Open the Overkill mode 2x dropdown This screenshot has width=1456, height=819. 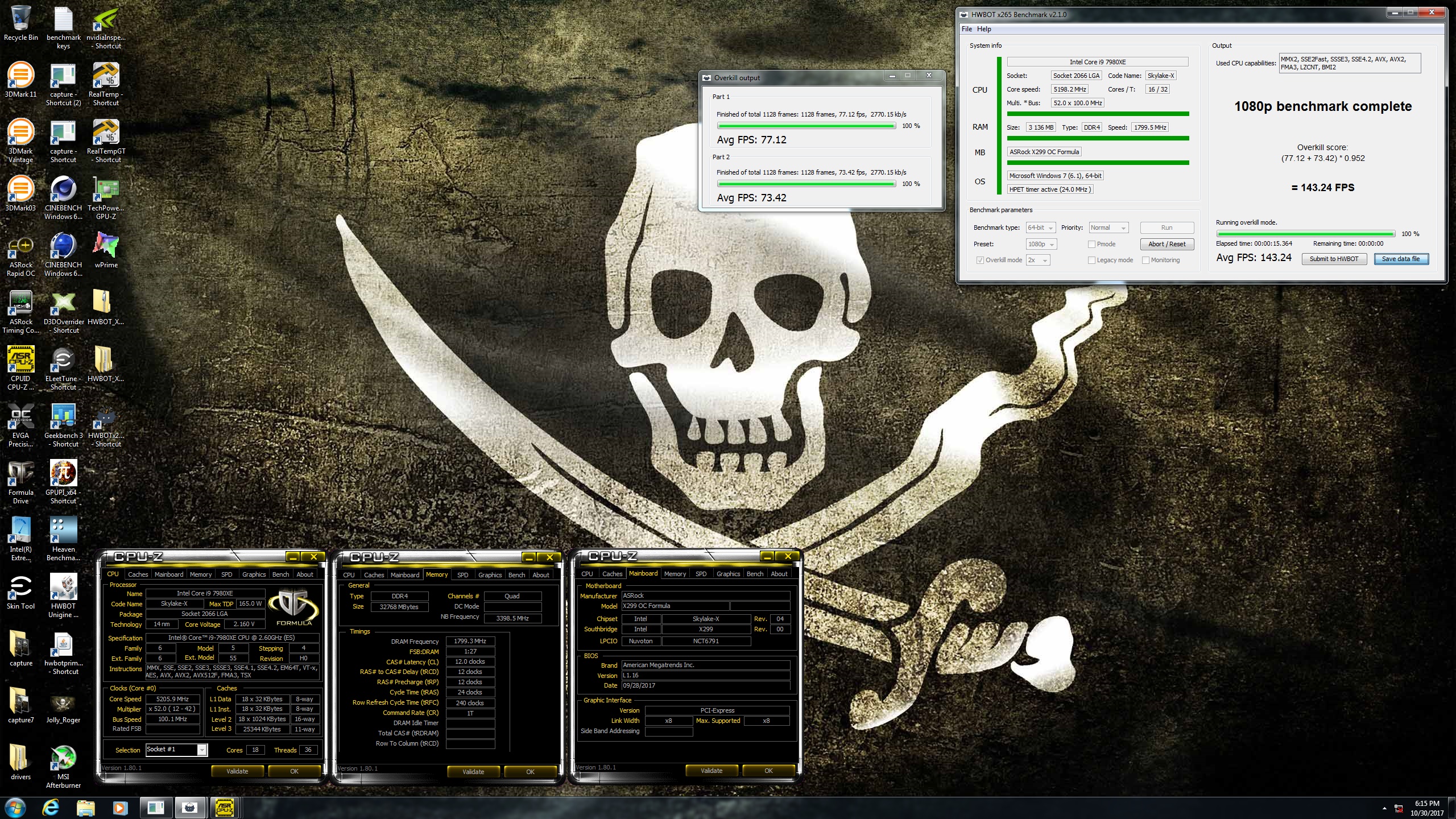click(x=1038, y=260)
